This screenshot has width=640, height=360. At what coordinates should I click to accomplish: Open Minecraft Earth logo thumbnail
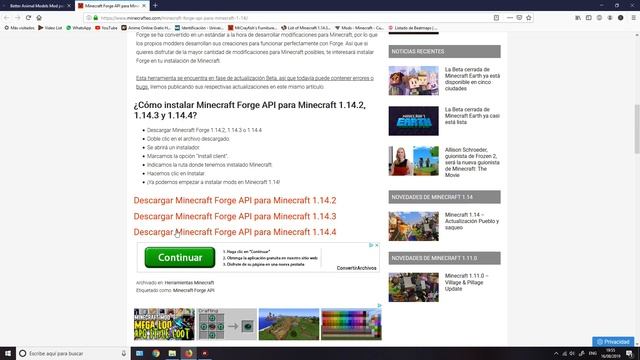(413, 121)
